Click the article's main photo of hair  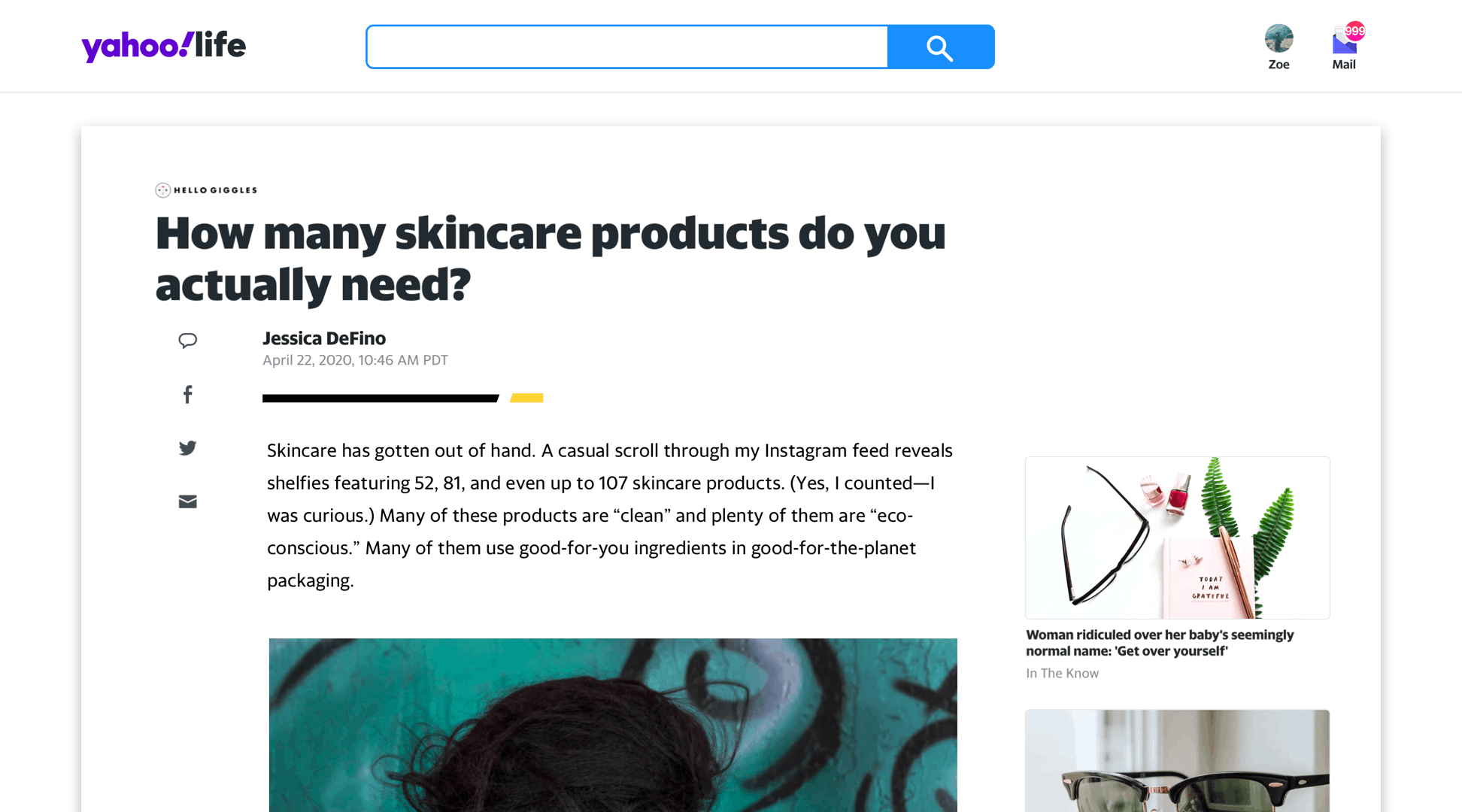613,725
